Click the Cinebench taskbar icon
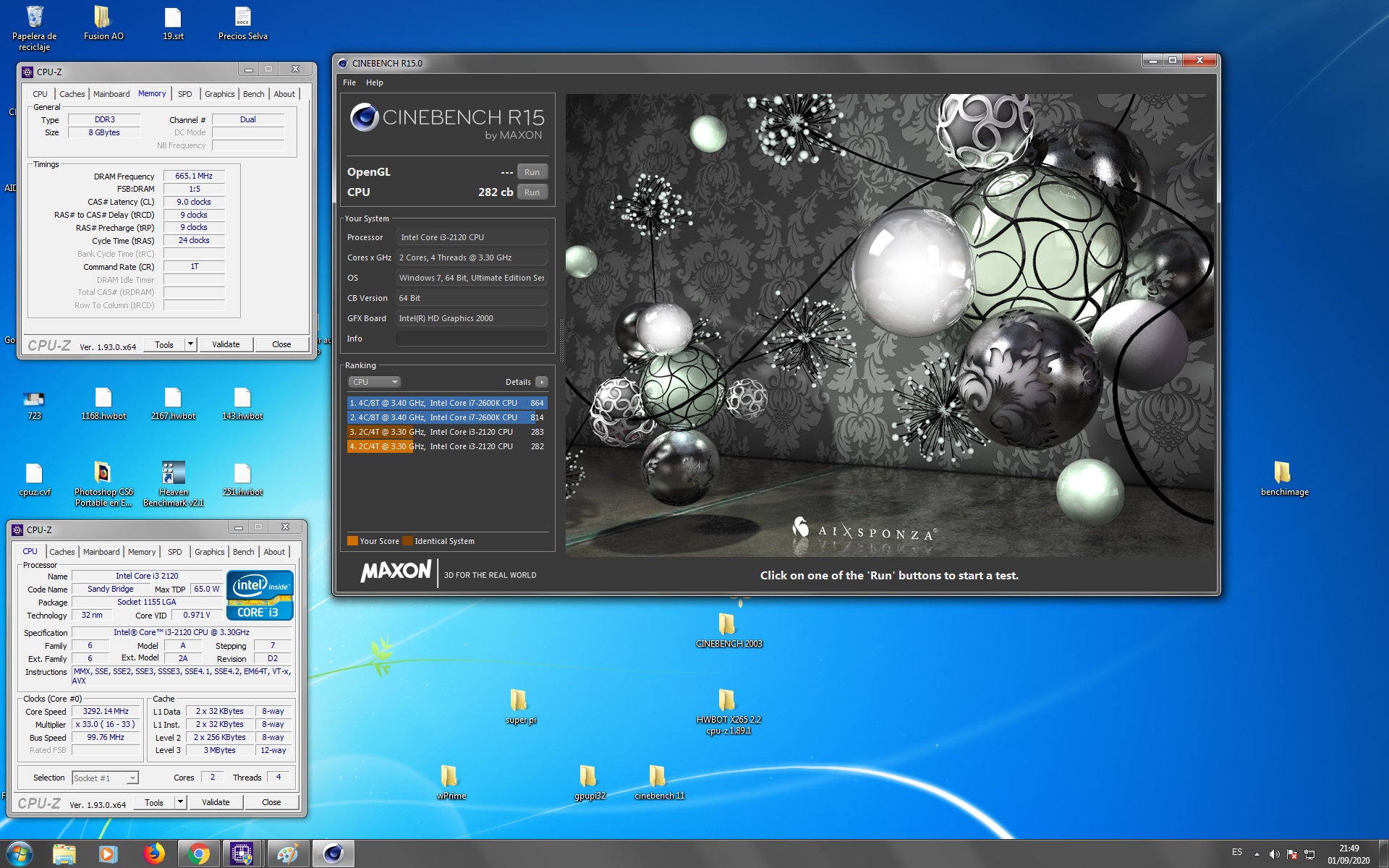The width and height of the screenshot is (1389, 868). pyautogui.click(x=333, y=854)
